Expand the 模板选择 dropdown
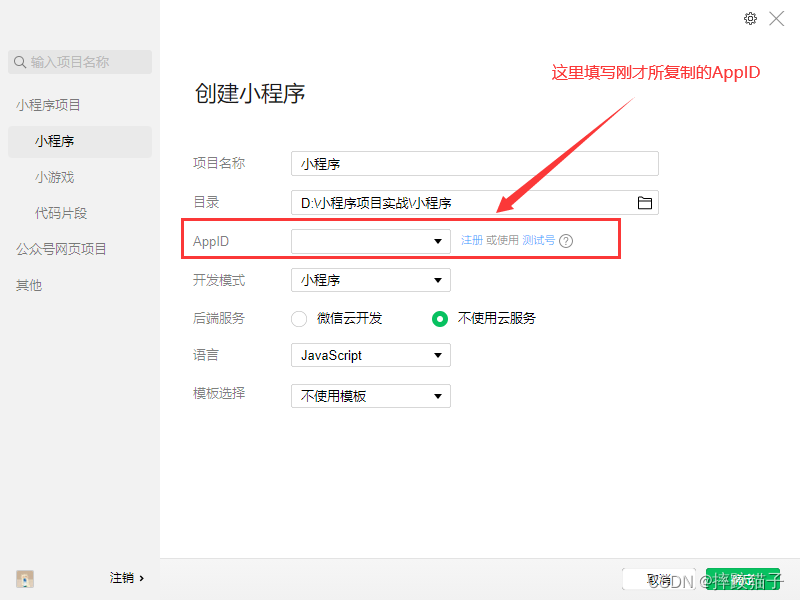The width and height of the screenshot is (800, 600). [437, 397]
